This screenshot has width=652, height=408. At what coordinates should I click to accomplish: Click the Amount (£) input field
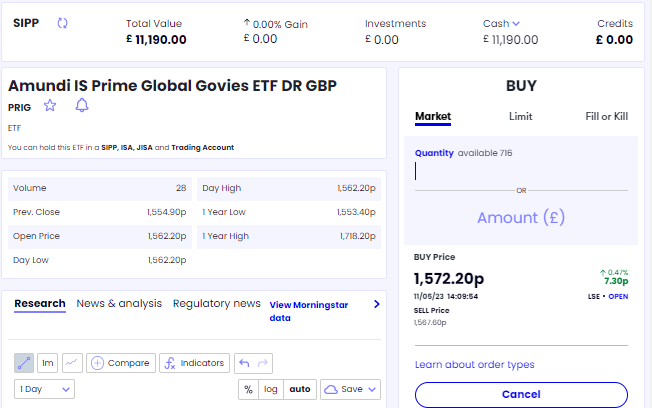(521, 218)
